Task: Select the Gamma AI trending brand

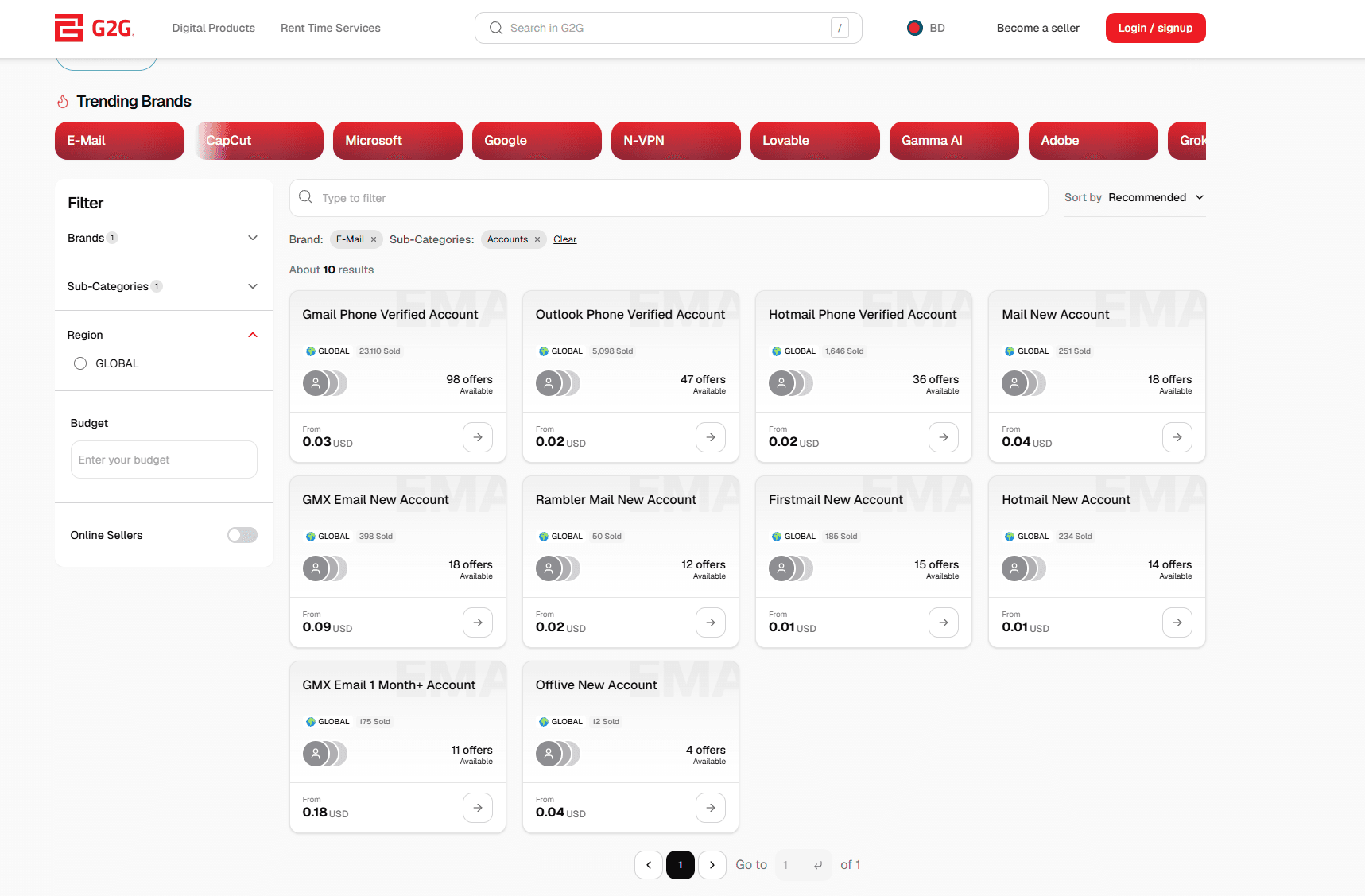Action: 954,141
